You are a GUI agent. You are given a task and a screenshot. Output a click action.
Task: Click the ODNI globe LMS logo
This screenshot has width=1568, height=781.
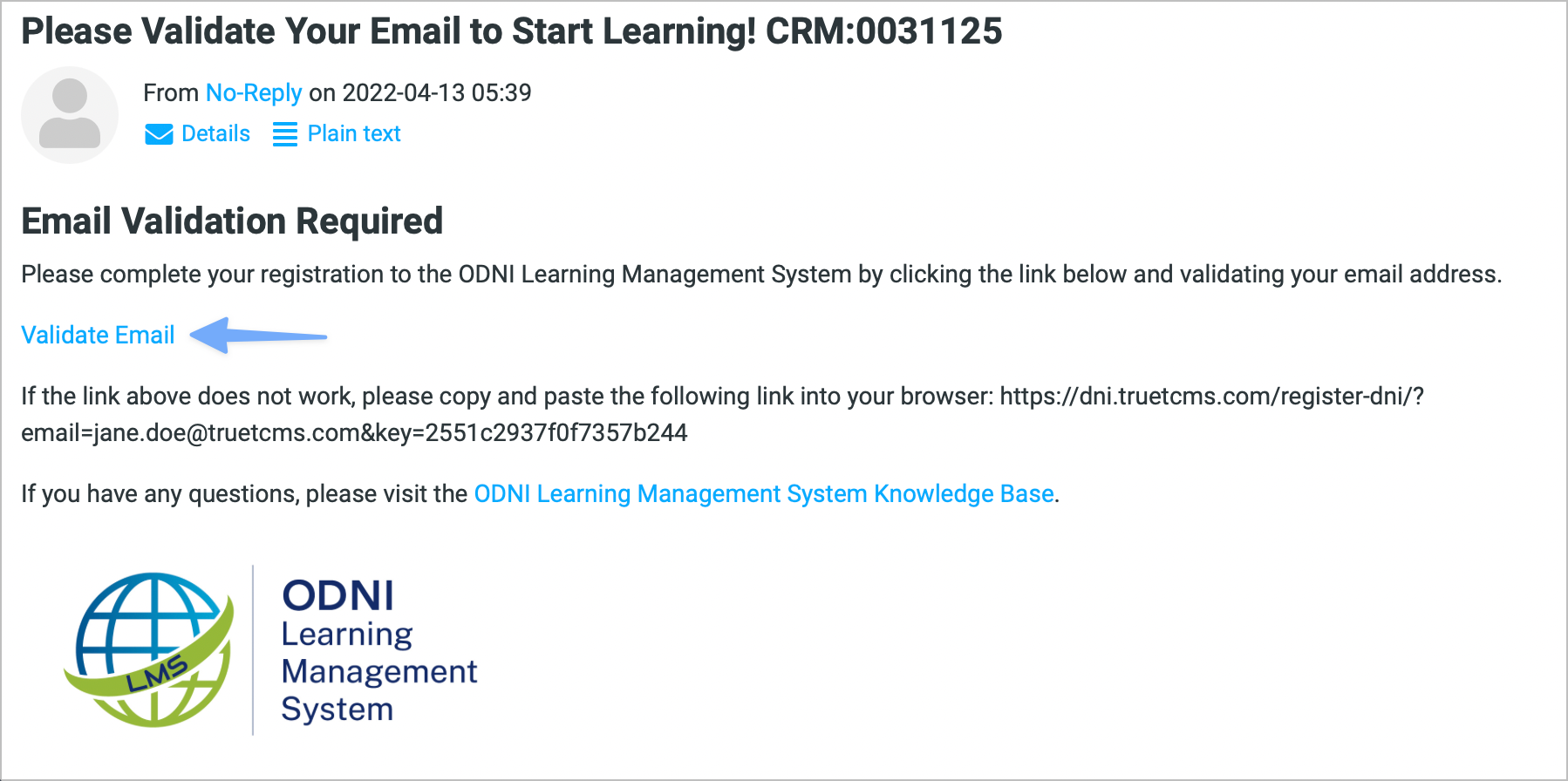[151, 649]
